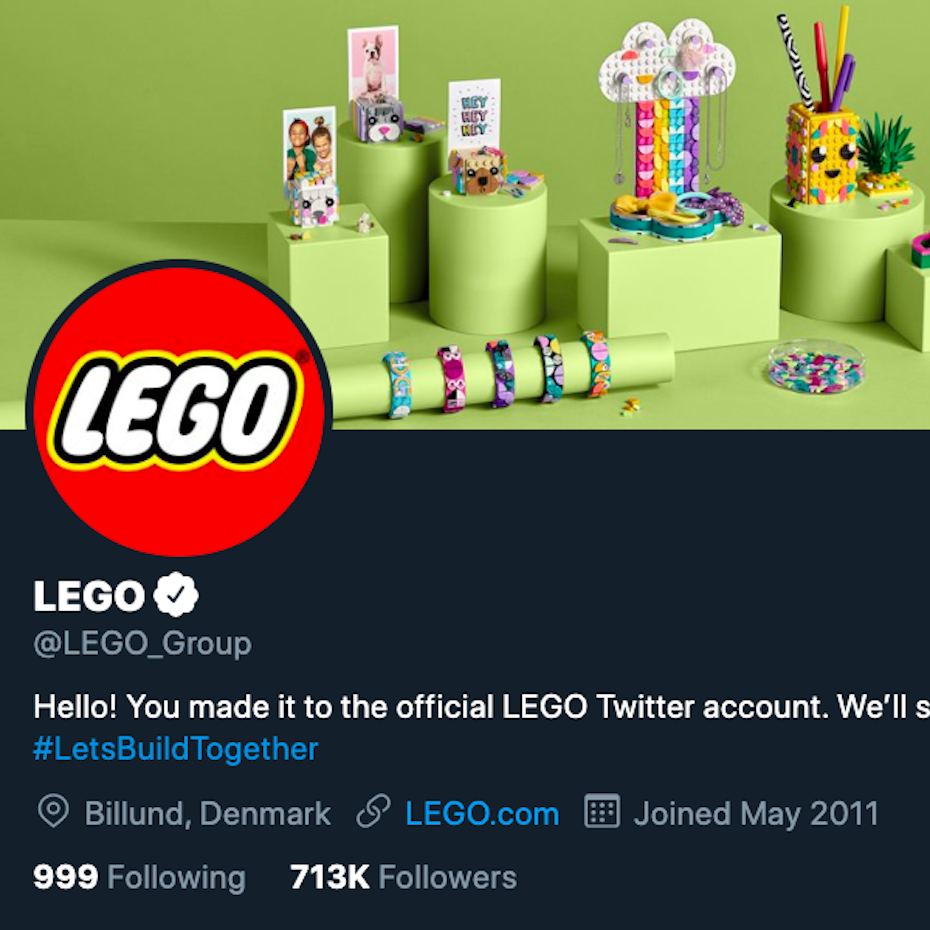Click the two kids photo in banner
The image size is (930, 930).
[x=309, y=145]
